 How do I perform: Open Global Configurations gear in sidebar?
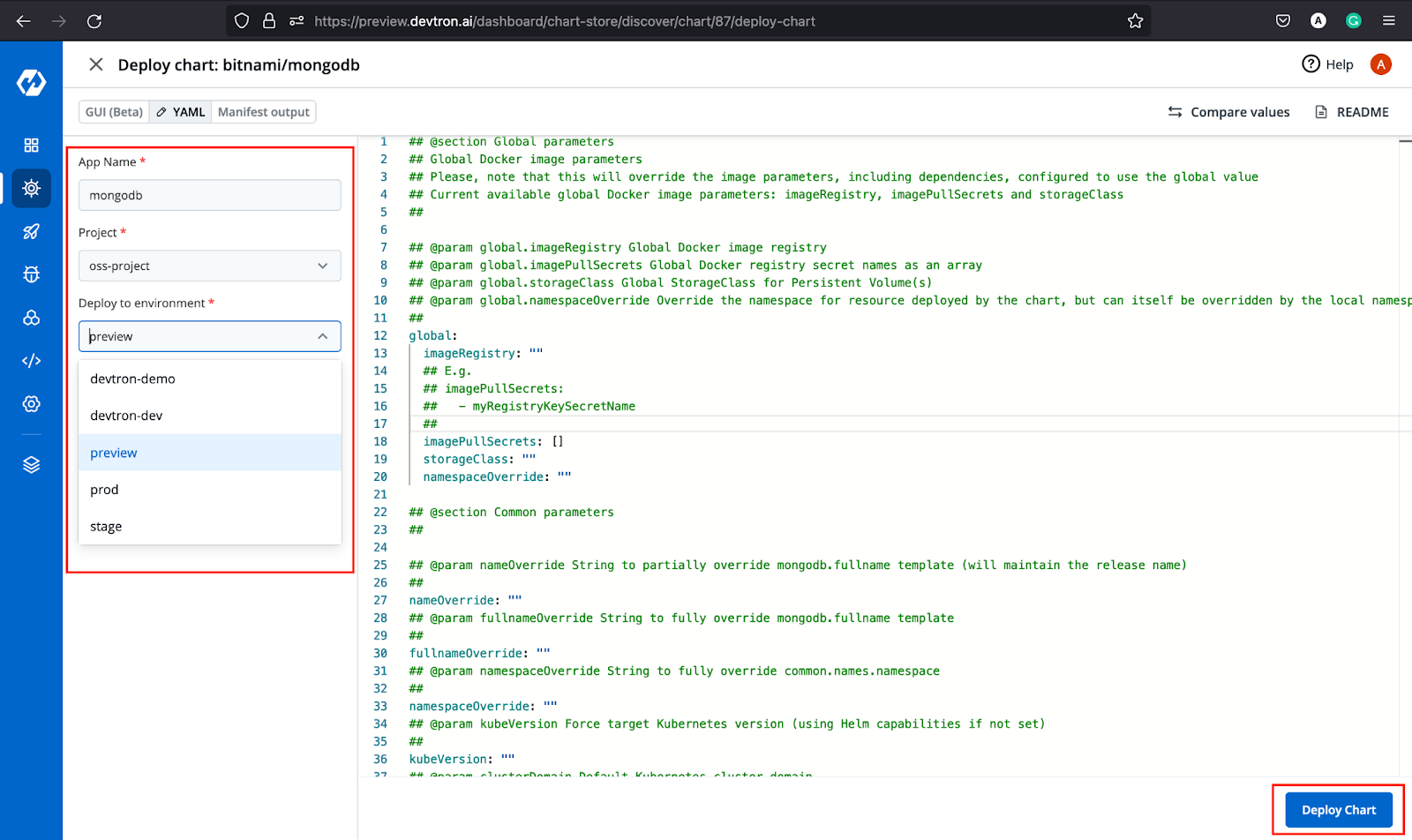tap(31, 404)
